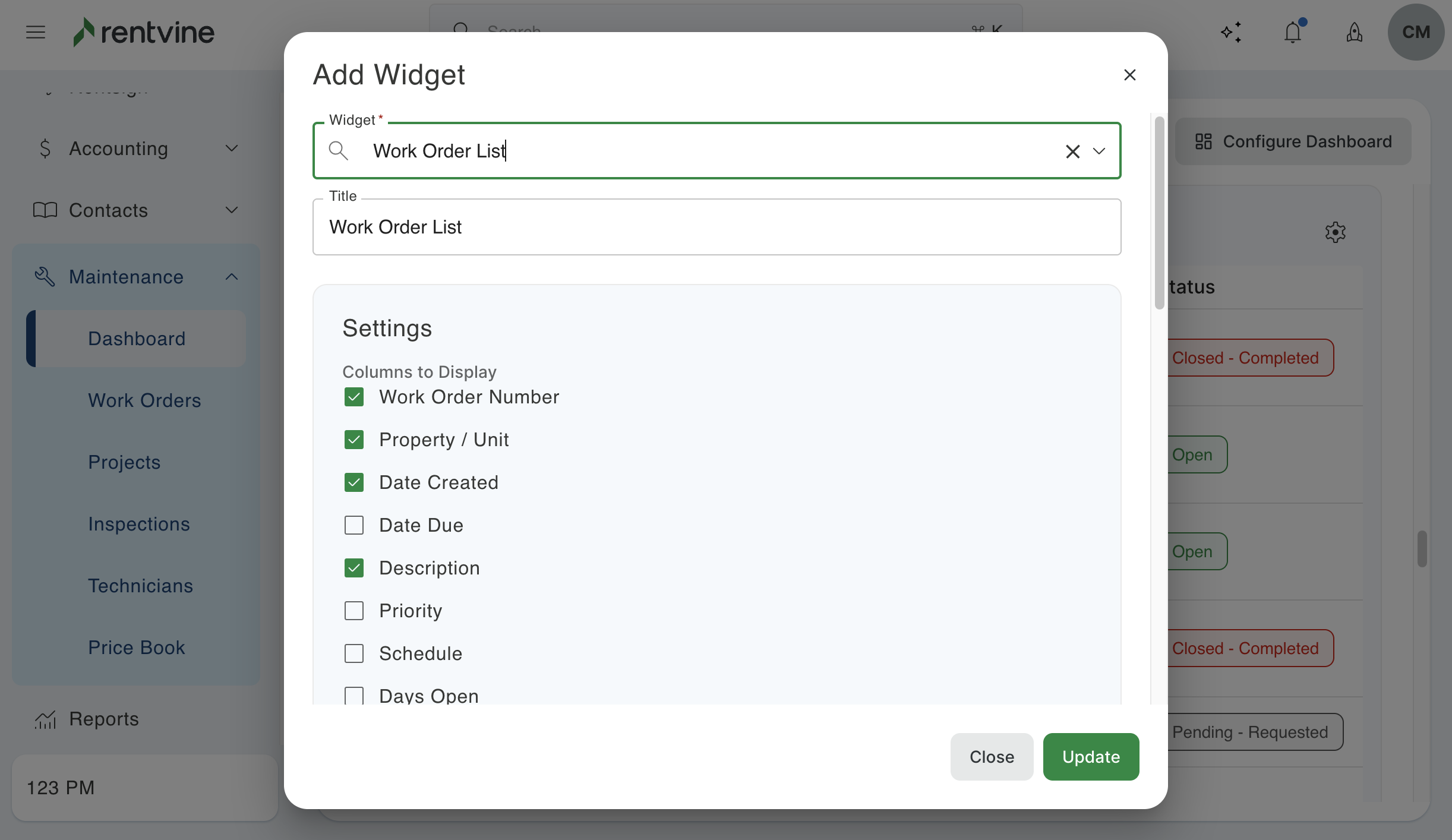Image resolution: width=1452 pixels, height=840 pixels.
Task: Open Work Orders in sidebar
Action: [144, 400]
